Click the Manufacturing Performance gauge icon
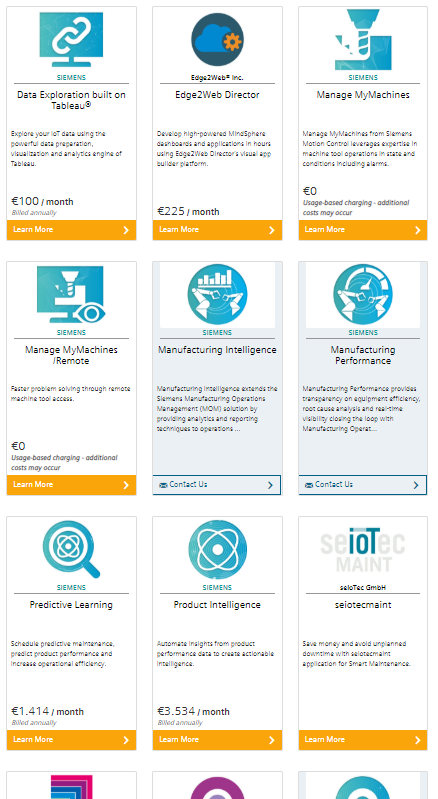The image size is (438, 799). [x=363, y=295]
